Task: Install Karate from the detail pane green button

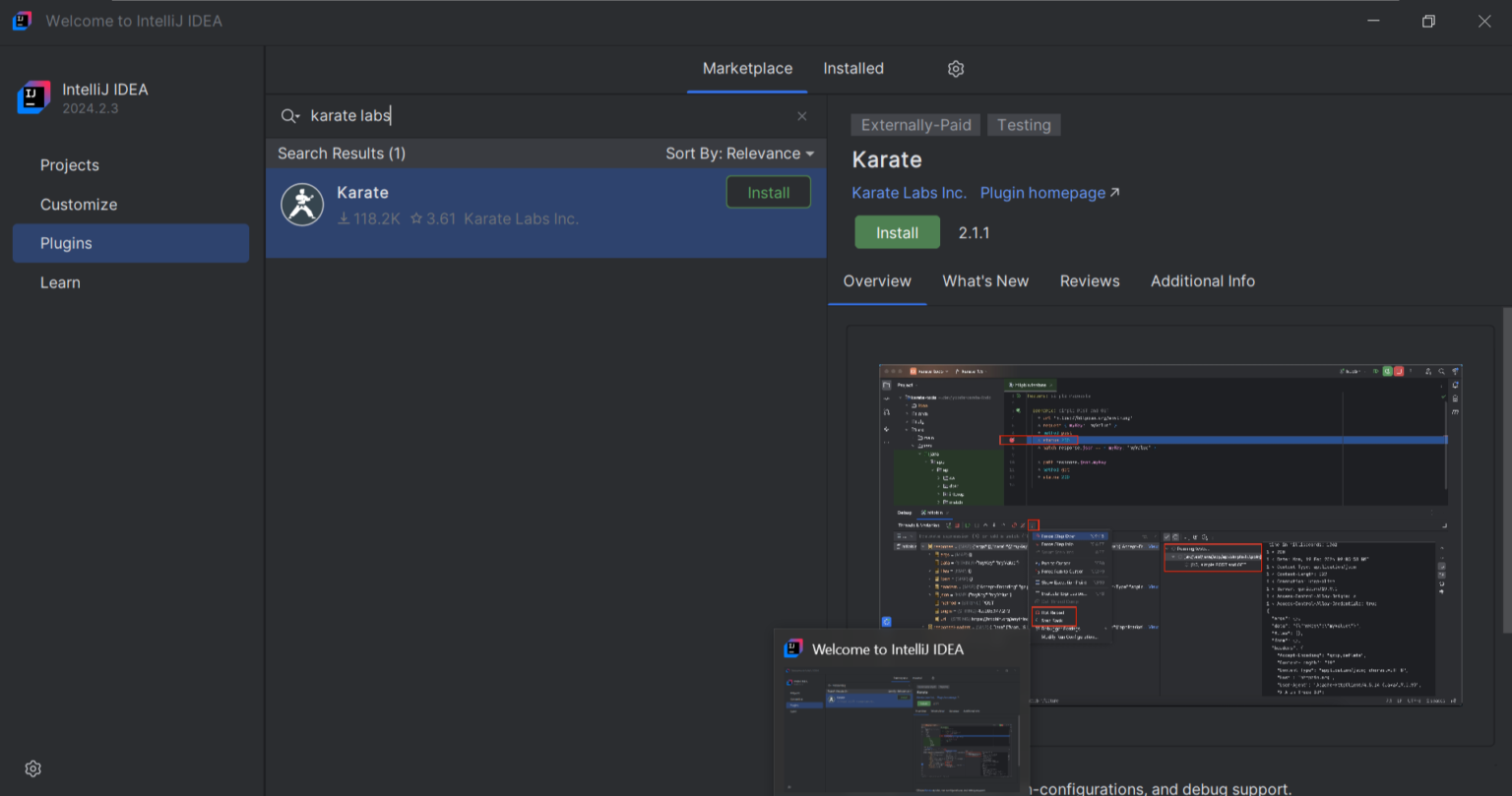Action: pyautogui.click(x=896, y=232)
